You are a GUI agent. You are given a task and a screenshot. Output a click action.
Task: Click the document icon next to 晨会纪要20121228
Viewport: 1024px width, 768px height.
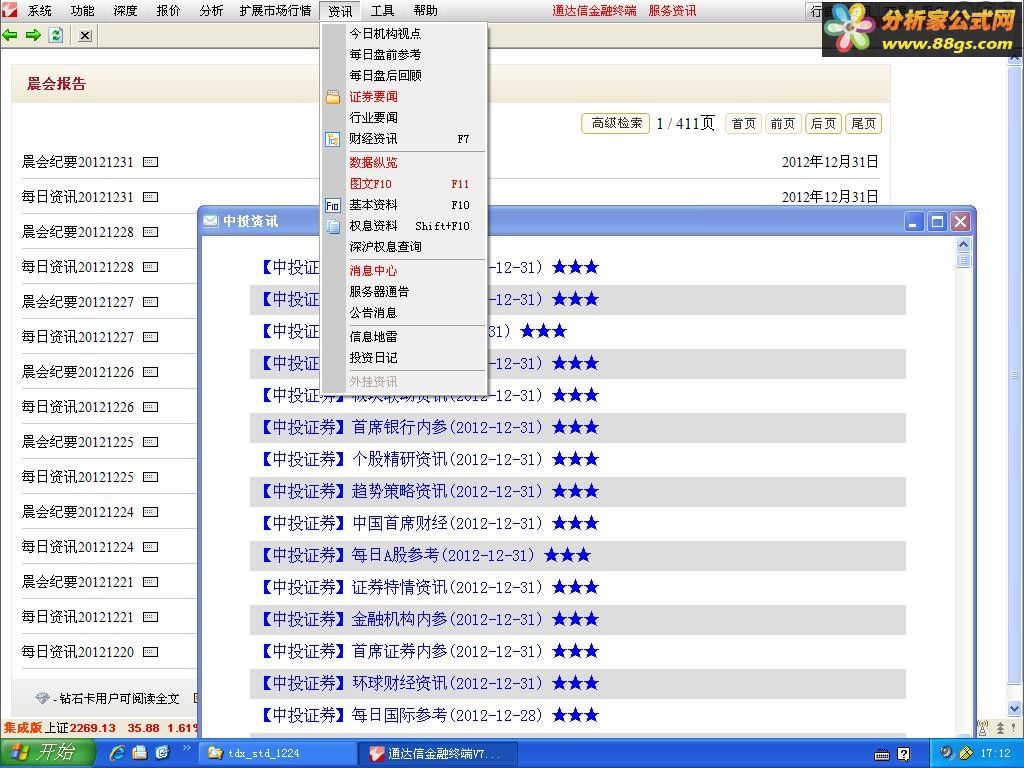[x=150, y=231]
